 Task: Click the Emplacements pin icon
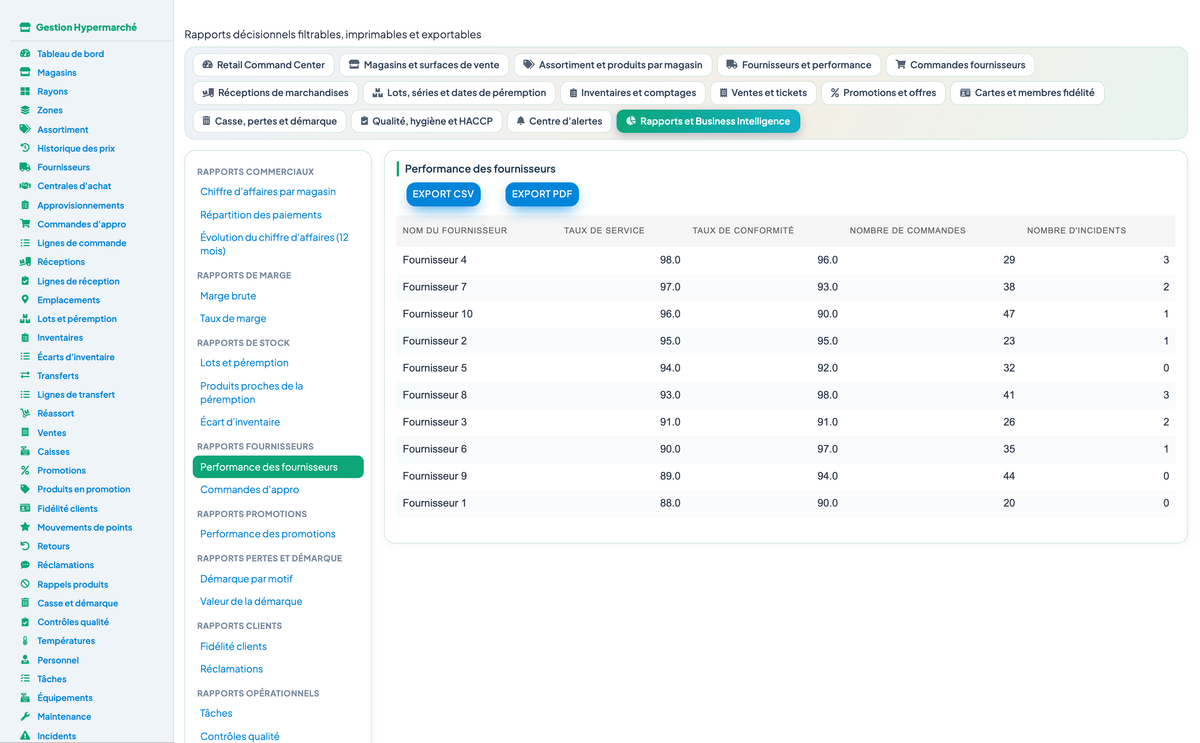tap(25, 300)
